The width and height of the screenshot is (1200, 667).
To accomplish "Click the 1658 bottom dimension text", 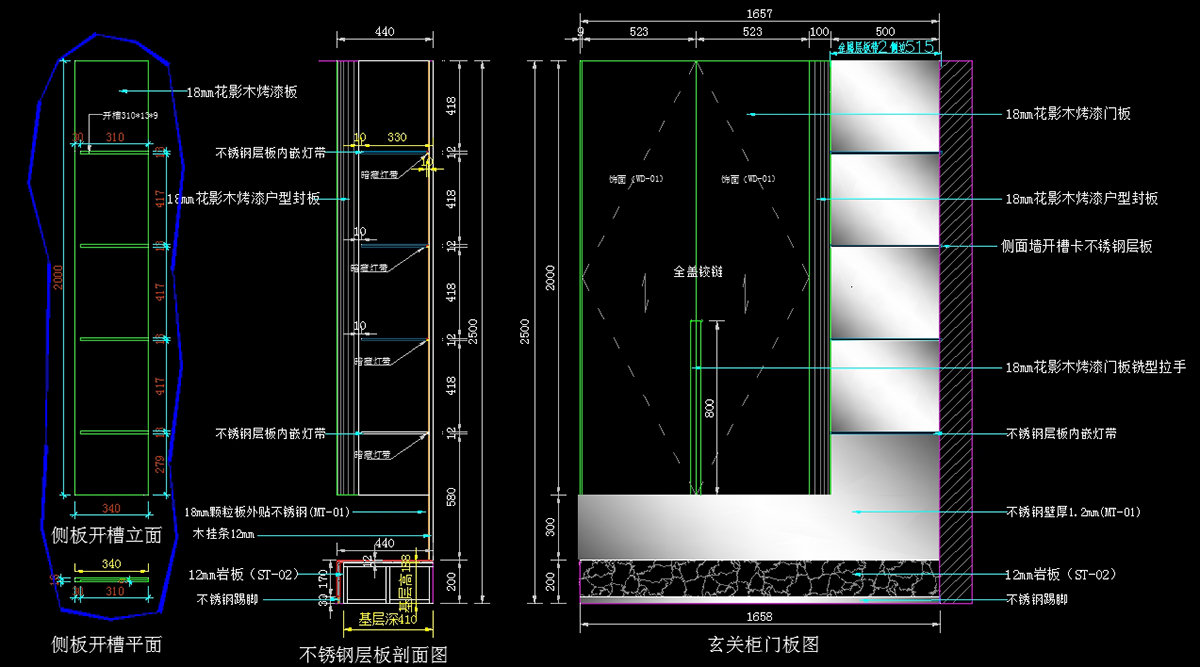I will tap(759, 616).
